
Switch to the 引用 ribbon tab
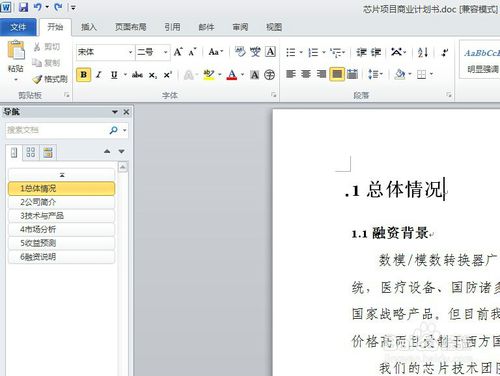click(172, 27)
